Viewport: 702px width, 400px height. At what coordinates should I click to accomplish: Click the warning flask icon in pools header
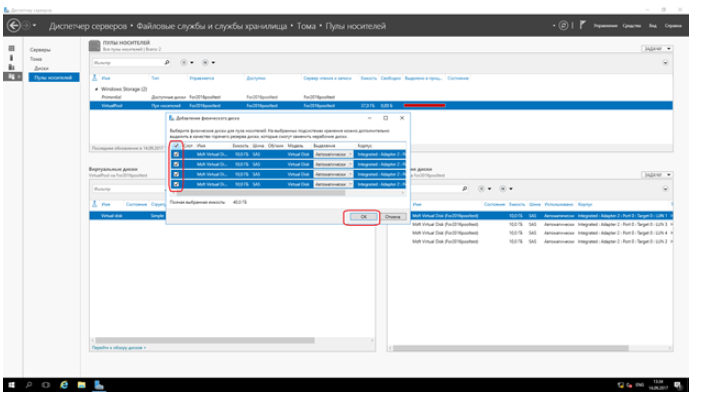tap(94, 78)
